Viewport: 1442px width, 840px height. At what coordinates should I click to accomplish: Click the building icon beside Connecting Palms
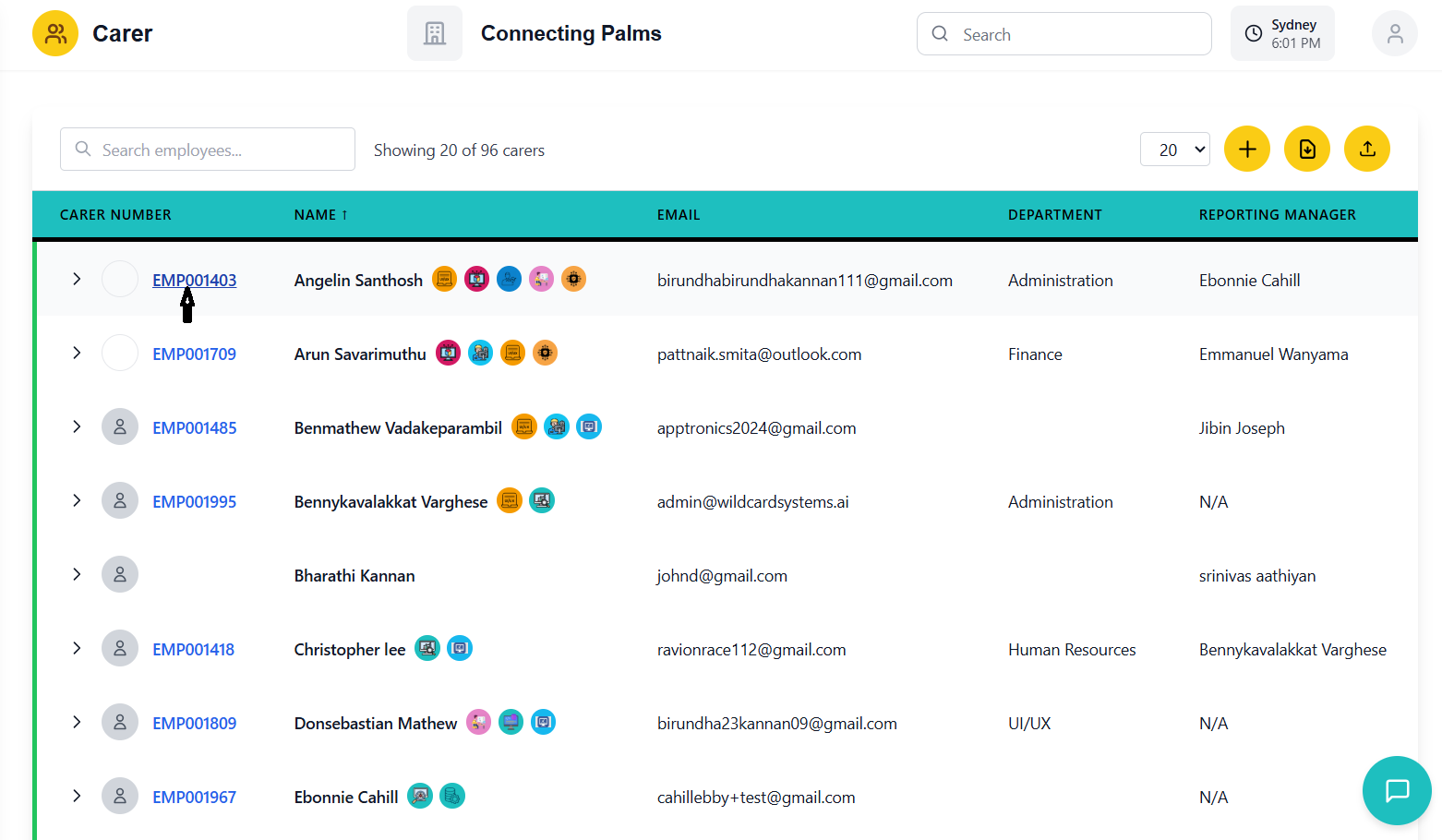pyautogui.click(x=435, y=34)
